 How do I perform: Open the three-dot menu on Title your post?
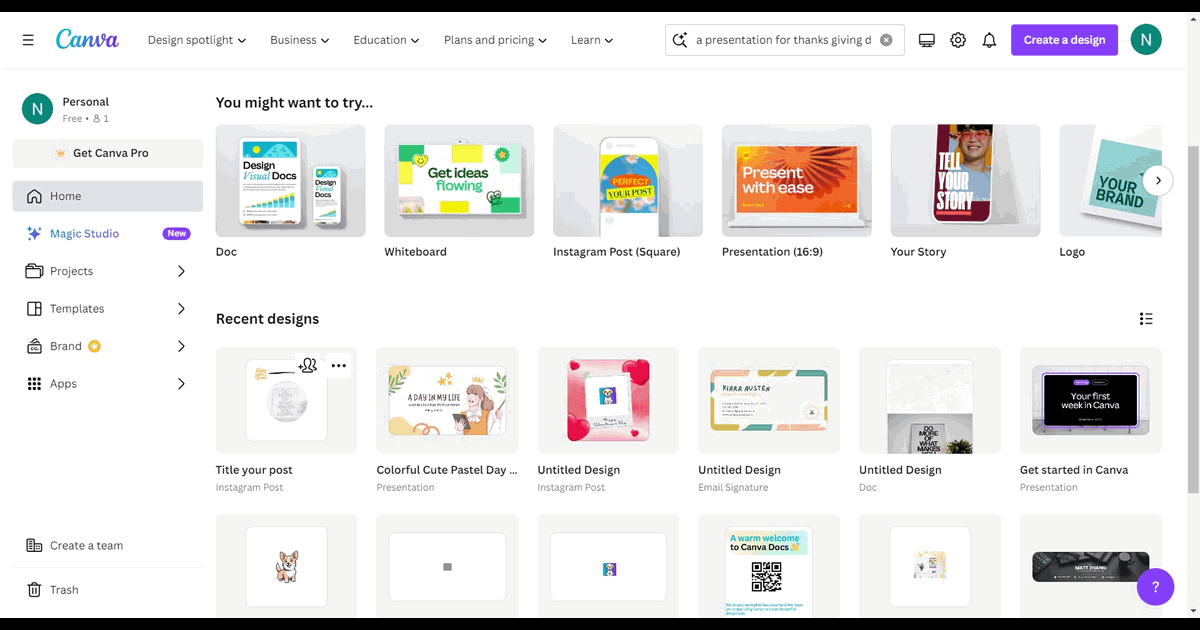pyautogui.click(x=339, y=366)
